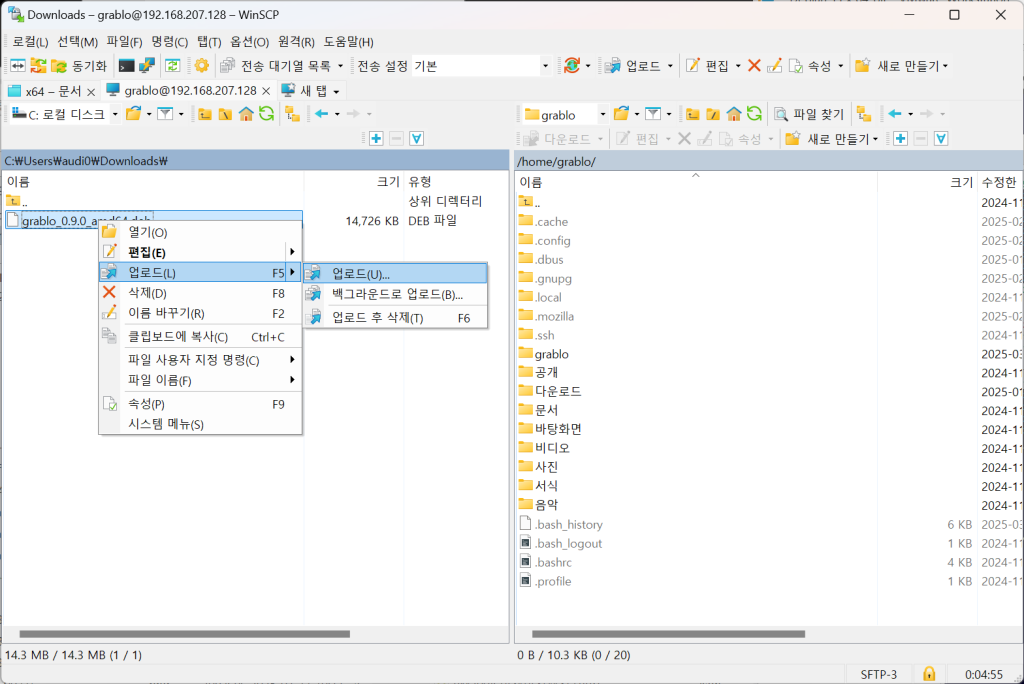The image size is (1024, 684).
Task: Expand the 업로드 toolbar dropdown arrow
Action: pos(670,66)
